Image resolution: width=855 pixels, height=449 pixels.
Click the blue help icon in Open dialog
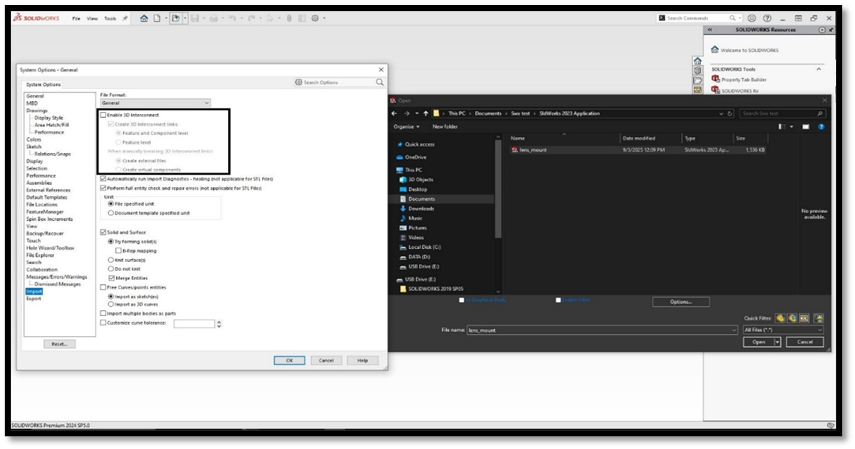click(x=821, y=127)
